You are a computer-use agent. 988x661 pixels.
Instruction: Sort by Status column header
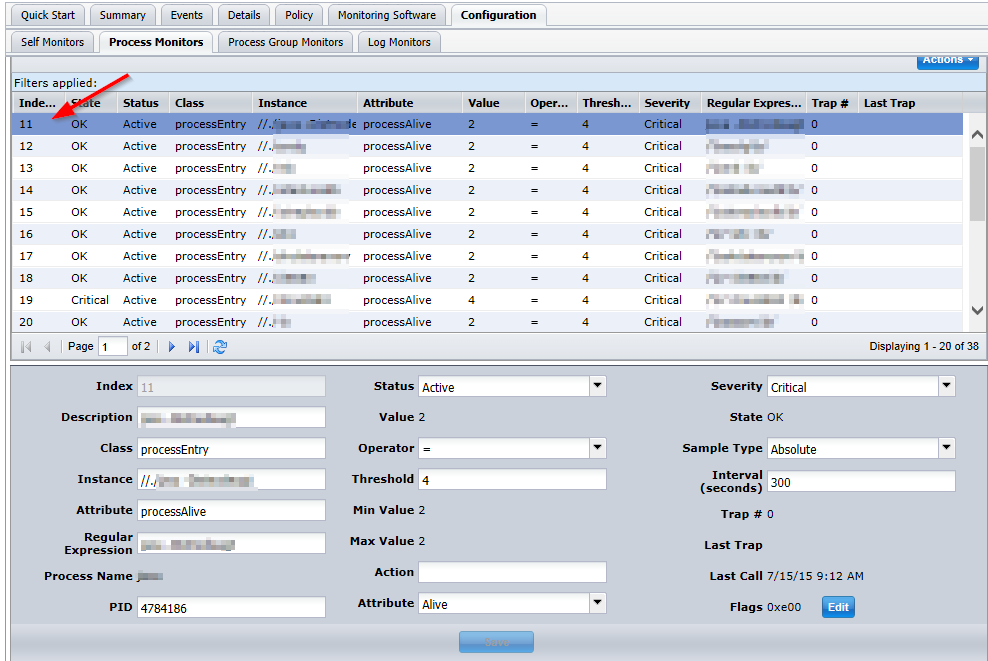143,103
